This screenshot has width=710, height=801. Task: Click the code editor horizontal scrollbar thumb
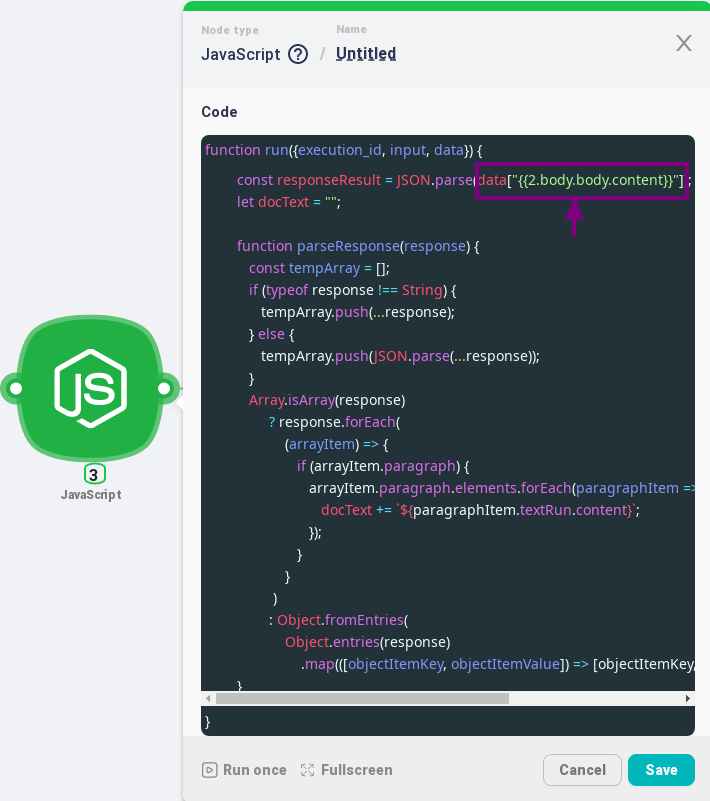click(x=362, y=698)
